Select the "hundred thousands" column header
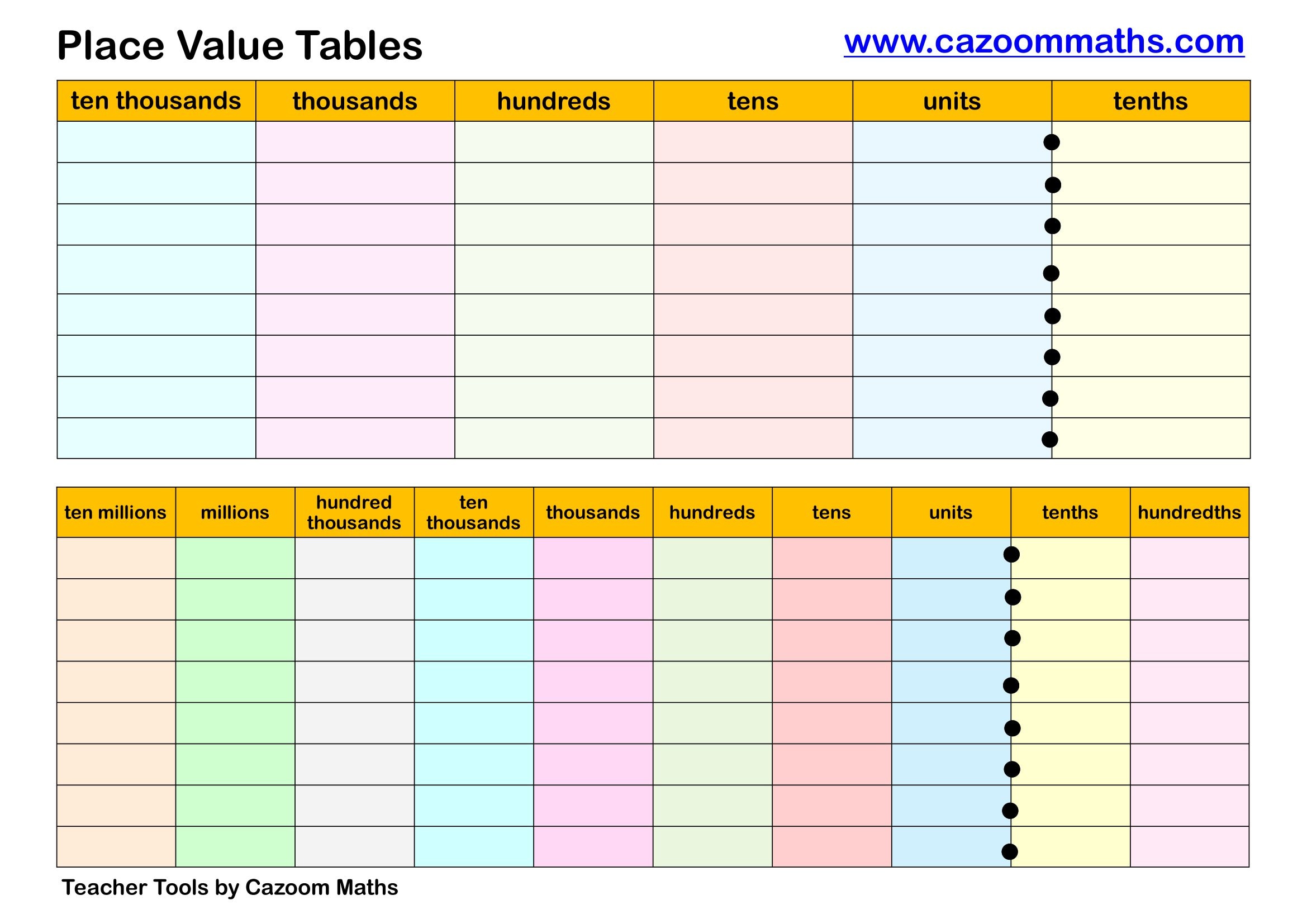 point(354,513)
